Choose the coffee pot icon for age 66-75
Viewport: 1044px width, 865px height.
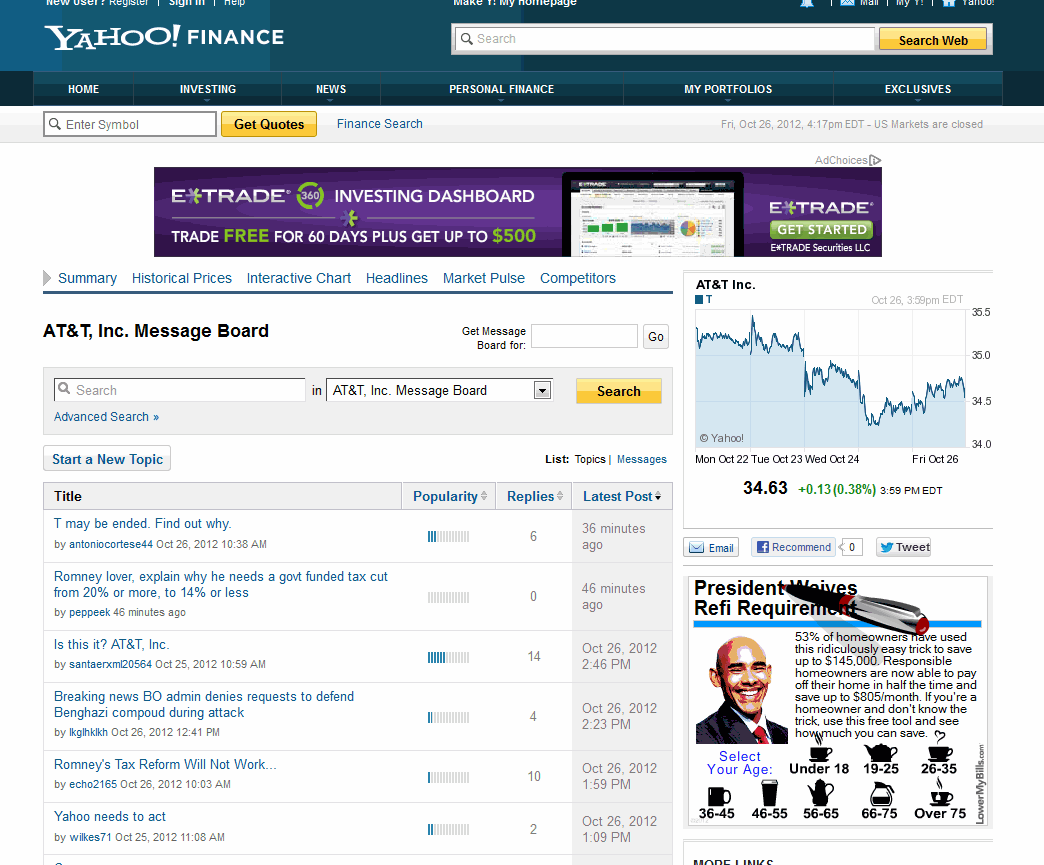[x=880, y=796]
